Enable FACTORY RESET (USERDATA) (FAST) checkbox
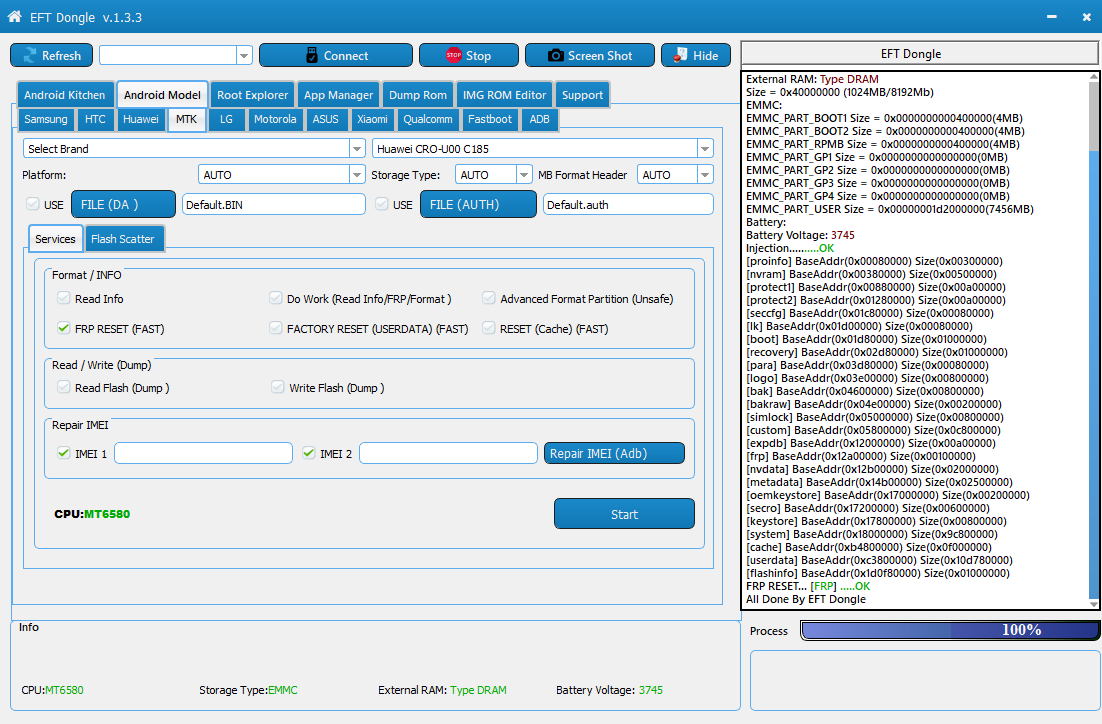The width and height of the screenshot is (1102, 724). tap(276, 328)
